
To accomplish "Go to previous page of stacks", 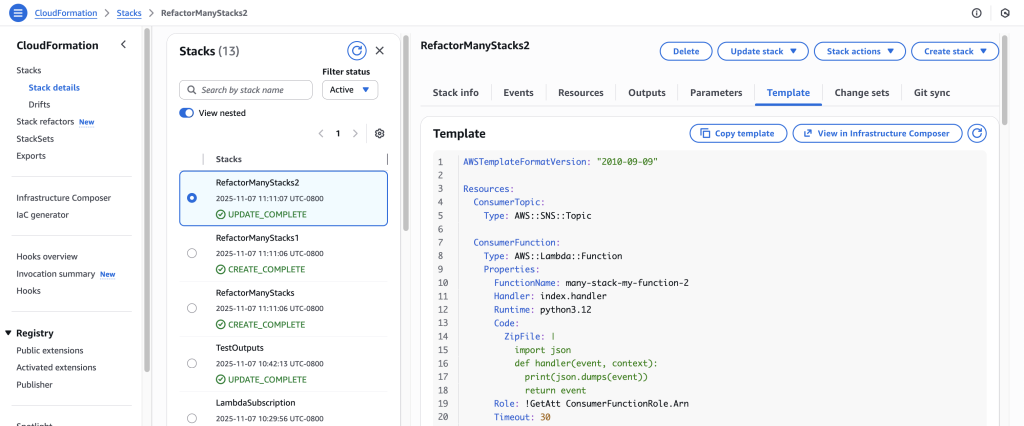I will 321,133.
